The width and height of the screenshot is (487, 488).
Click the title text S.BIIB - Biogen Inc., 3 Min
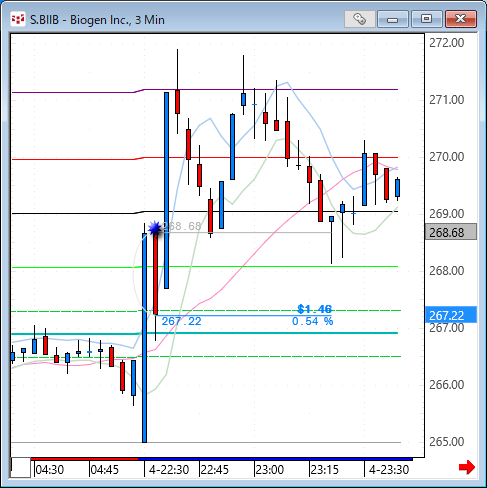tap(97, 20)
